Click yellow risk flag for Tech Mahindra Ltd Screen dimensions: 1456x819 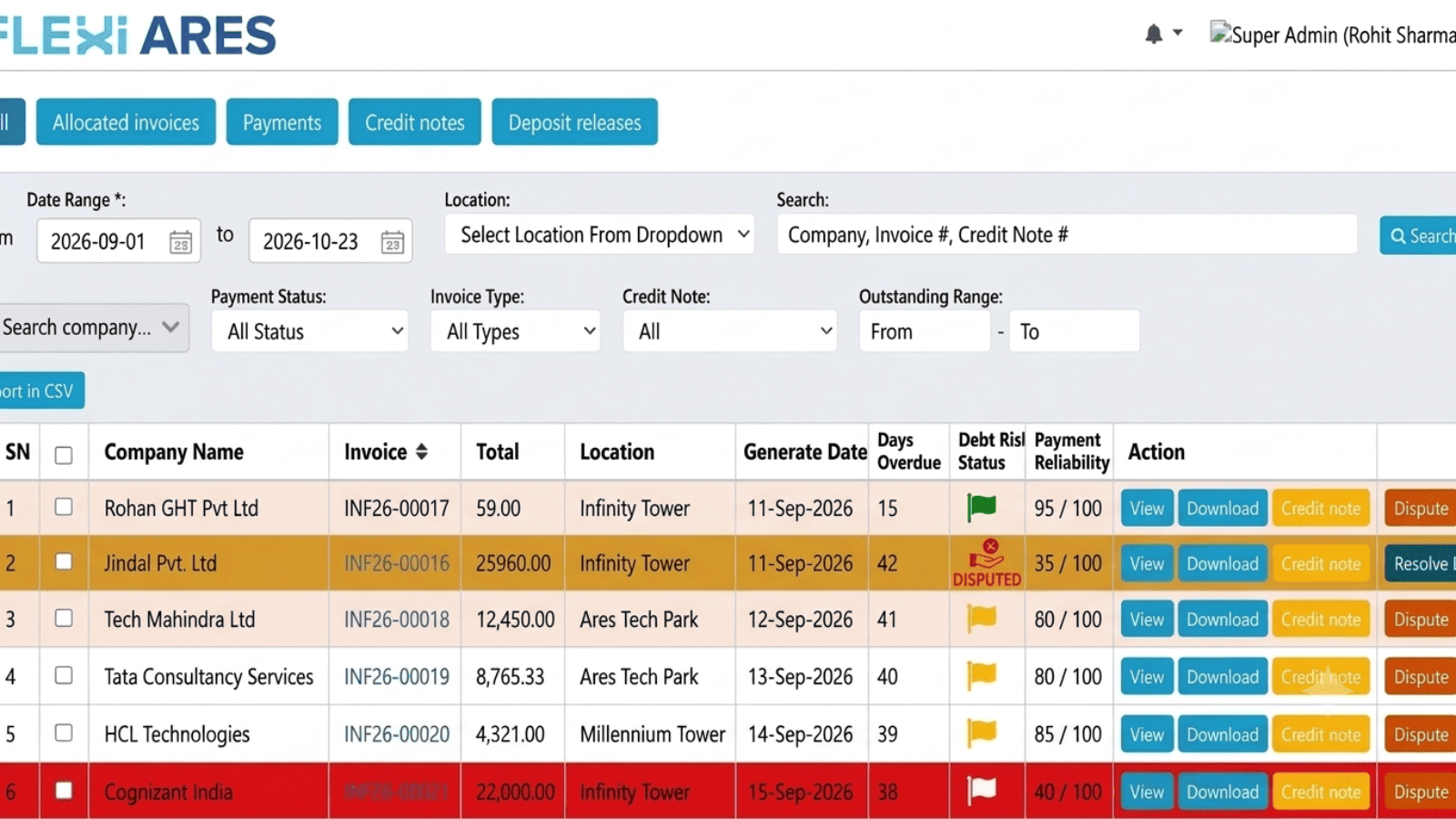pyautogui.click(x=982, y=619)
